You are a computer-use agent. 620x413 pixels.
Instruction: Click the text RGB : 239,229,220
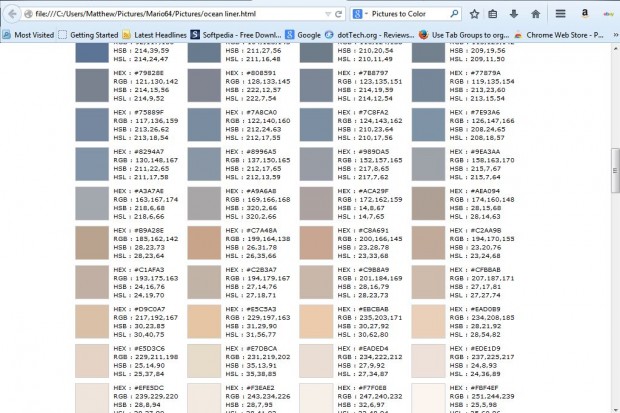point(146,396)
